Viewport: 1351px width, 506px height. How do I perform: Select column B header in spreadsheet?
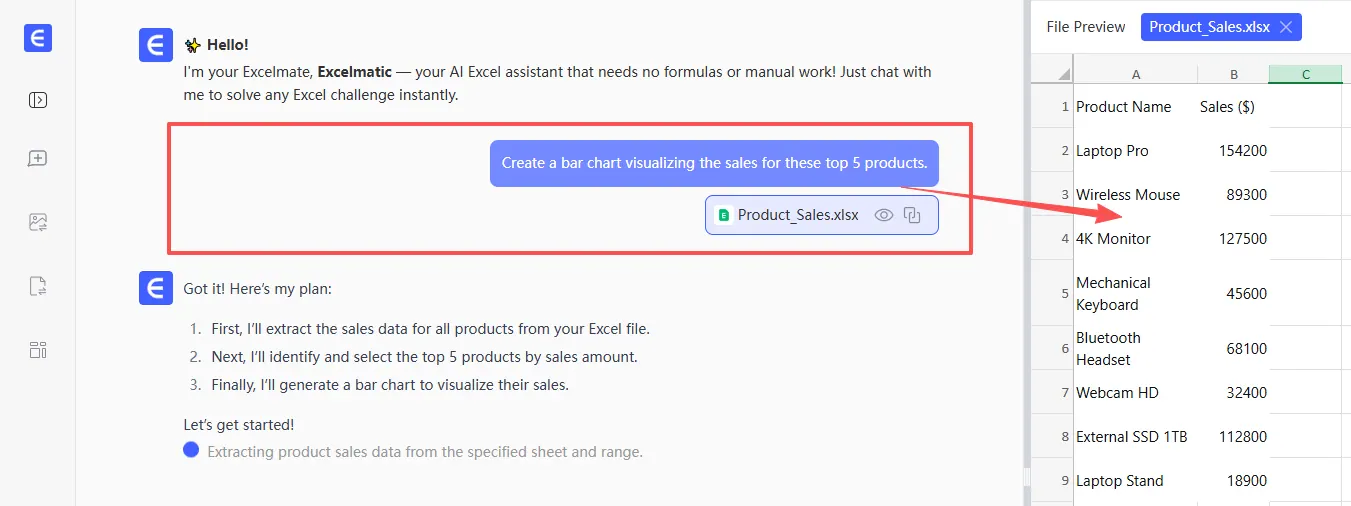click(x=1234, y=75)
